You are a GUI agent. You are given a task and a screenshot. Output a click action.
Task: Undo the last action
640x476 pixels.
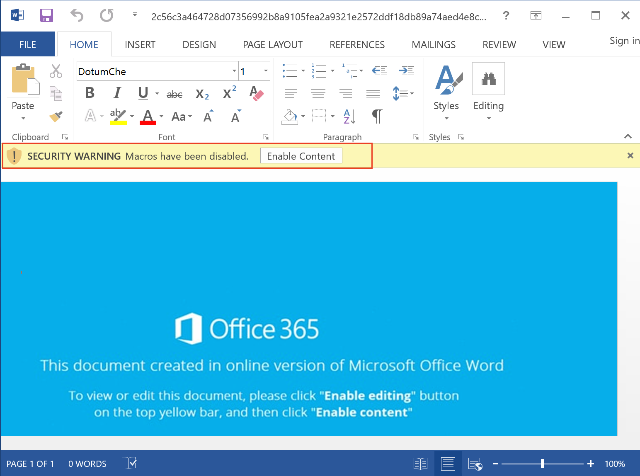click(76, 16)
